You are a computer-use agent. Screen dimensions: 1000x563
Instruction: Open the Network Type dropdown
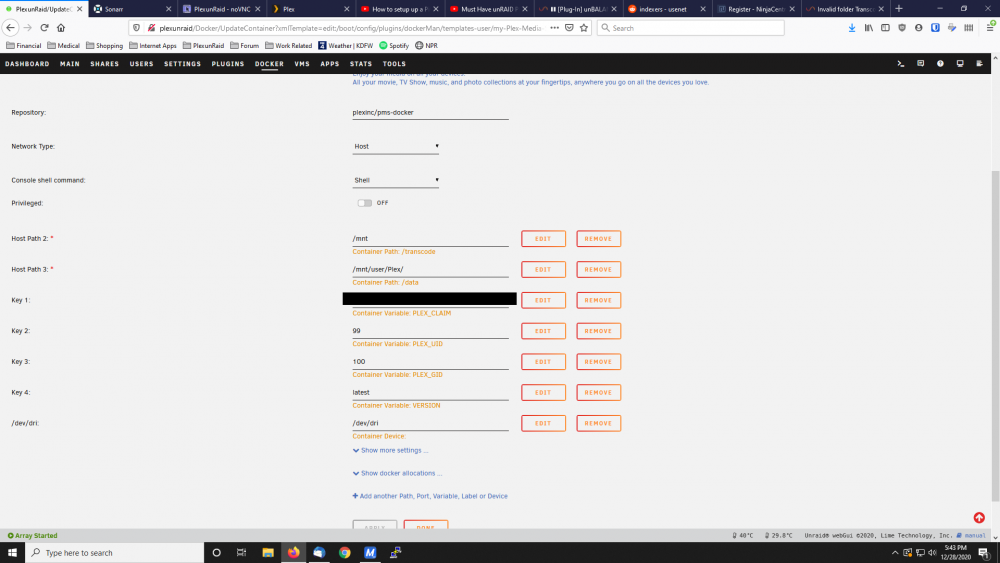click(x=395, y=147)
